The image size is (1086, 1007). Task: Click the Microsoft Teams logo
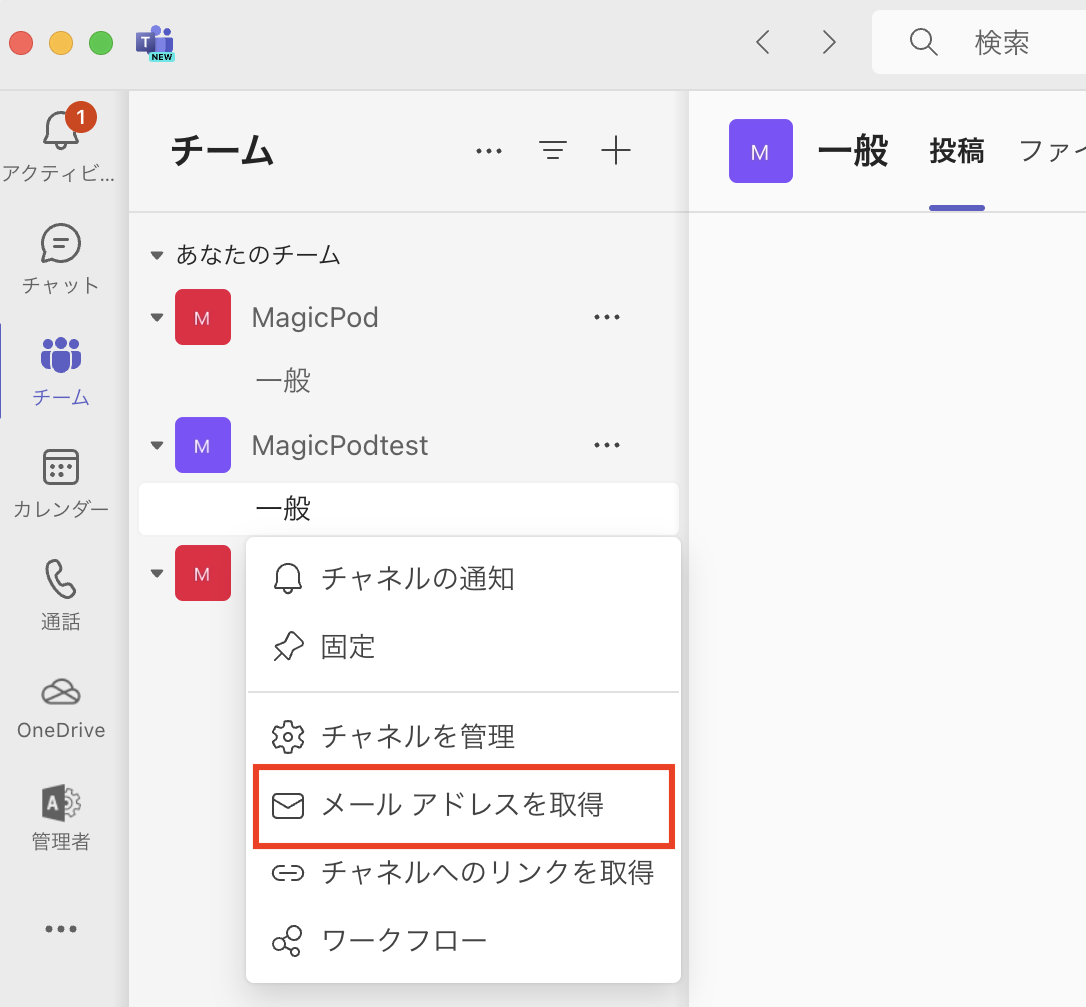point(154,43)
